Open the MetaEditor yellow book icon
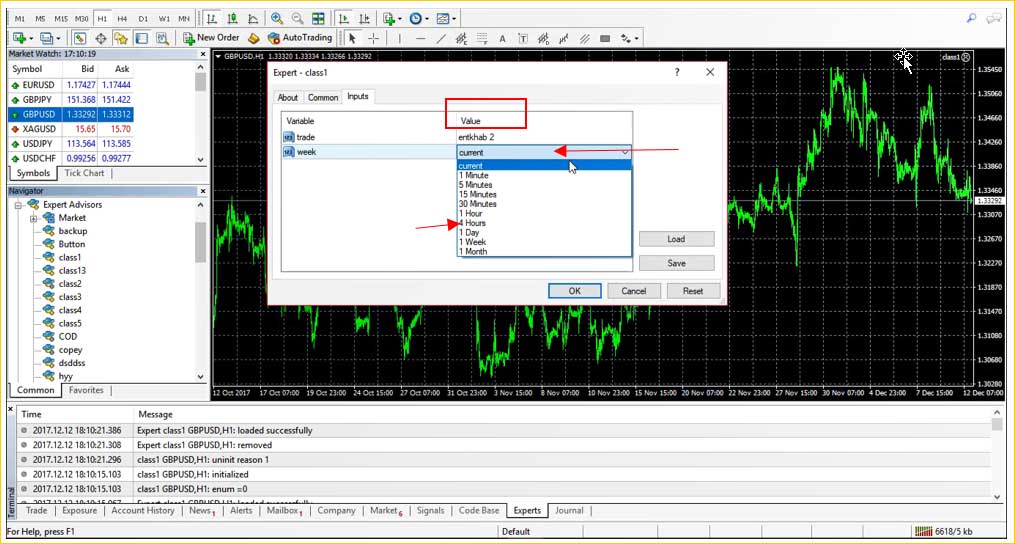This screenshot has width=1015, height=544. (254, 38)
